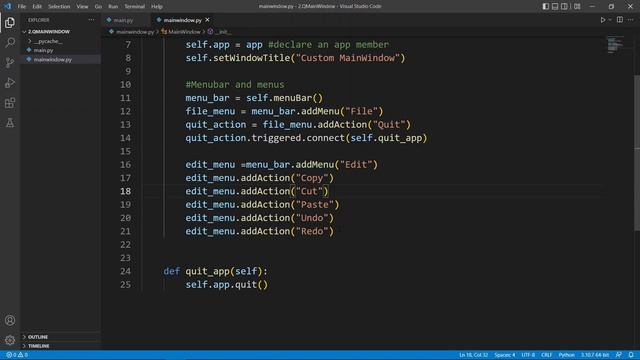Open run options dropdown arrow next to play
This screenshot has height=360, width=640.
610,20
